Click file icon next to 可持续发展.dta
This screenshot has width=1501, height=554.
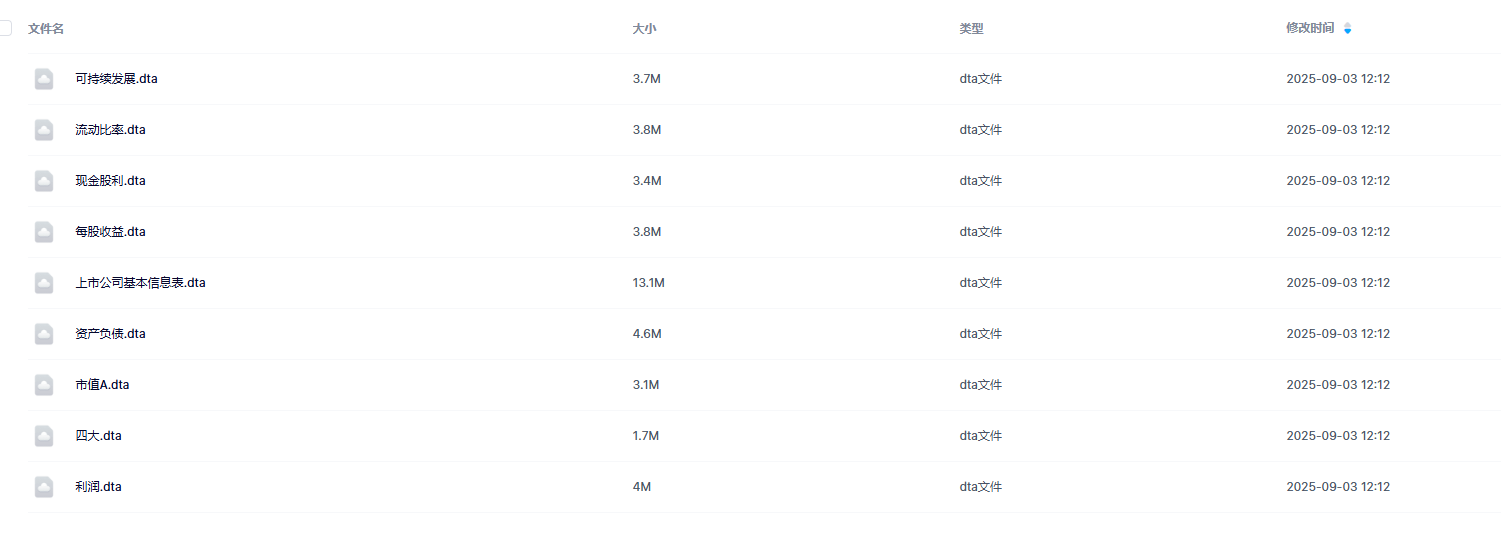[x=44, y=79]
